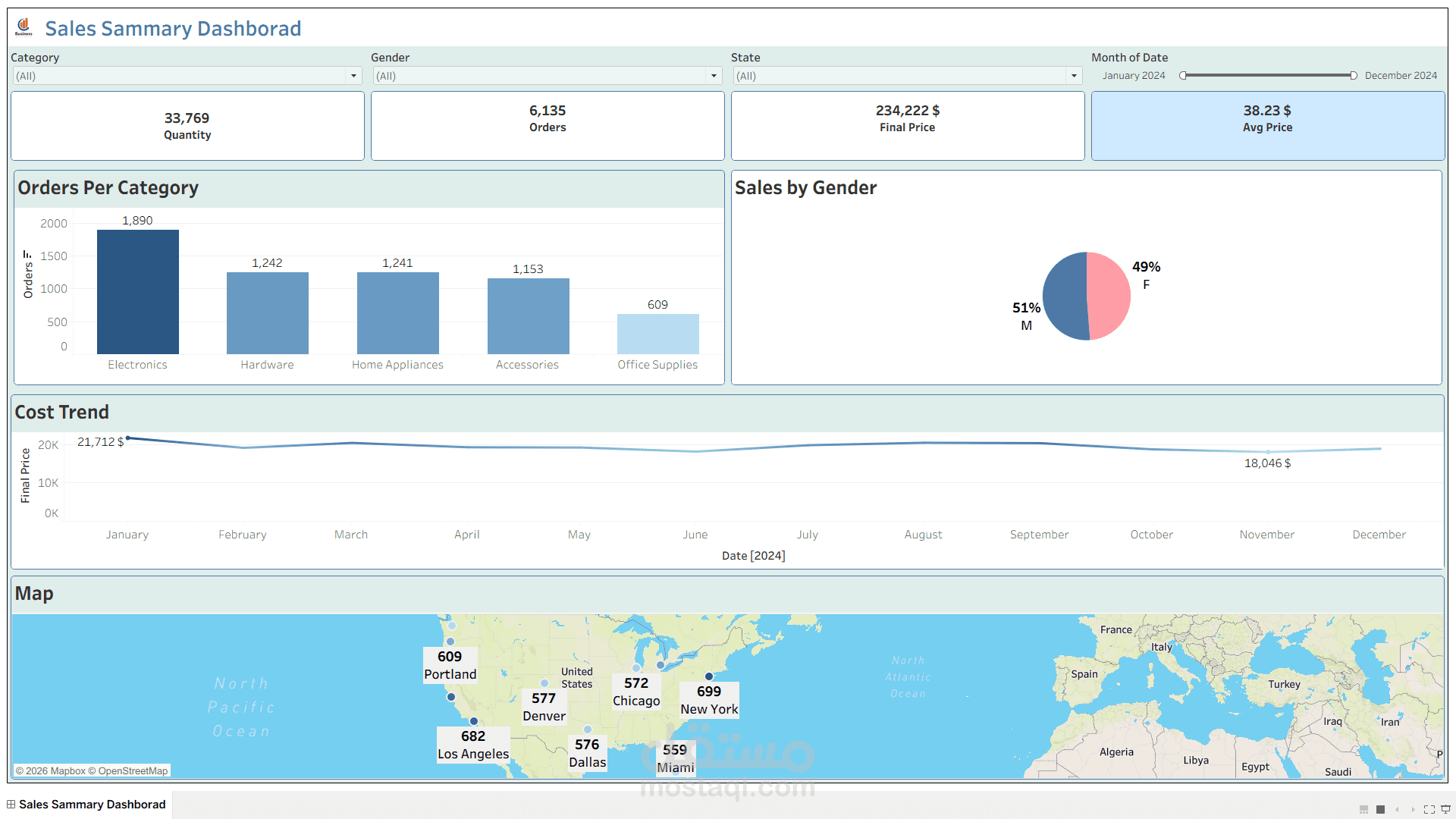
Task: Select the Chicago map point
Action: pos(636,668)
